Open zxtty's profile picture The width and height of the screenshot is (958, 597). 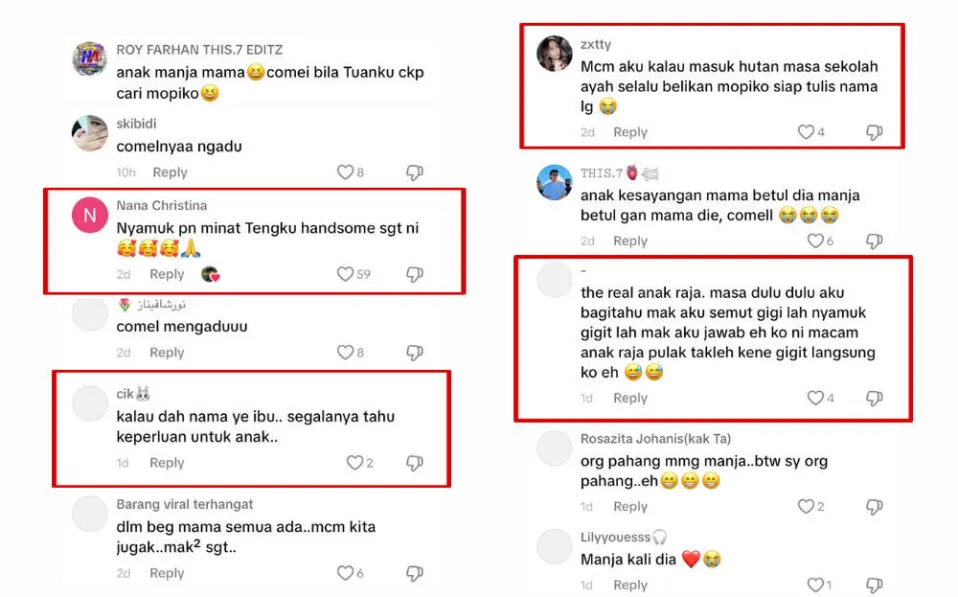point(554,53)
